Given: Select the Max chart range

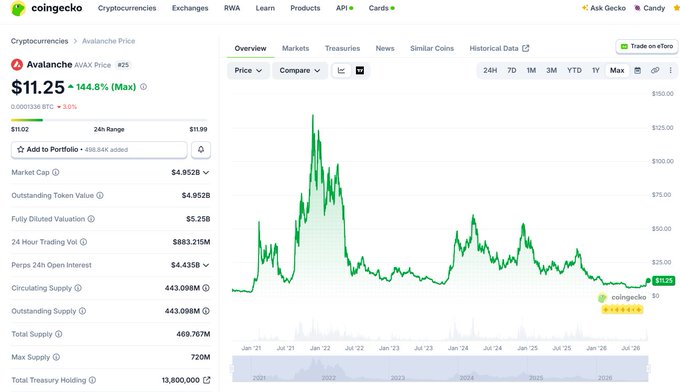Looking at the screenshot, I should [617, 70].
